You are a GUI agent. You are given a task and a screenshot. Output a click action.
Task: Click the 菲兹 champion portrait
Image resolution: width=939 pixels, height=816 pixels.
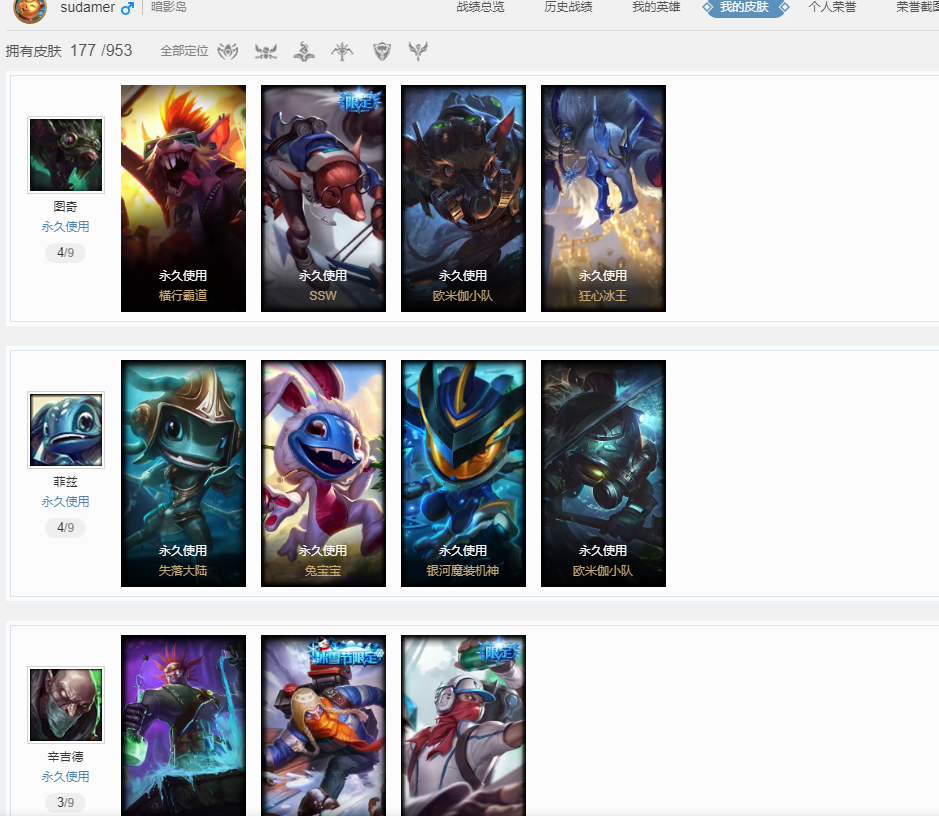click(66, 430)
